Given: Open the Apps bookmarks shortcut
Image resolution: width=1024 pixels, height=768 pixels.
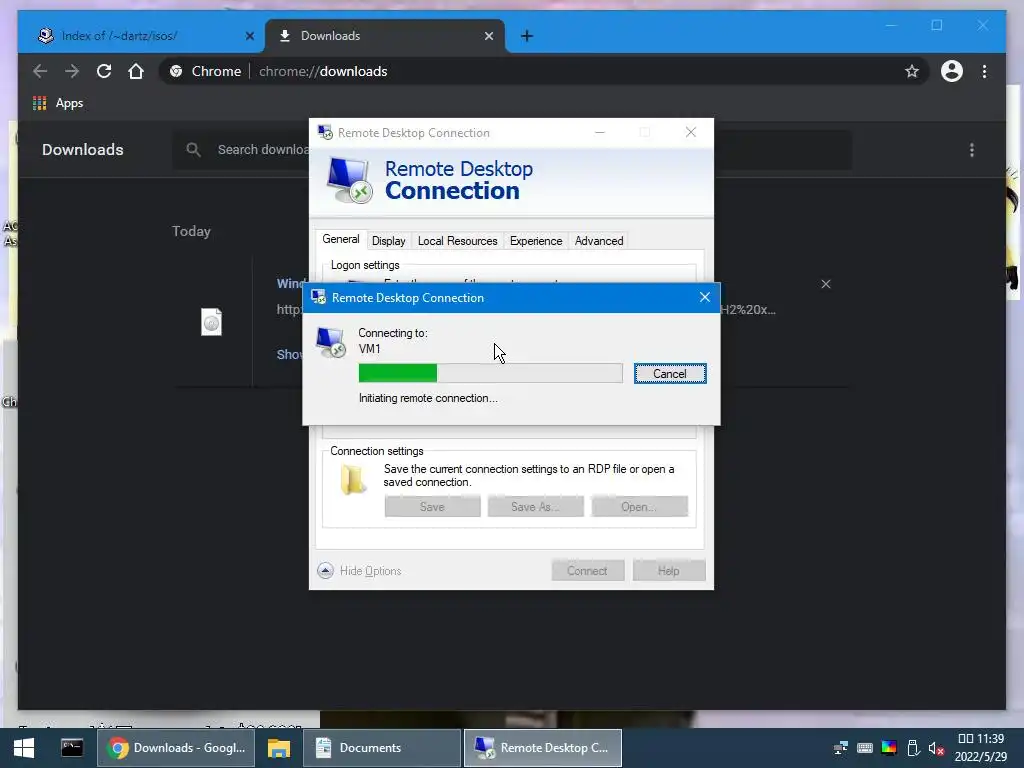Looking at the screenshot, I should point(57,103).
